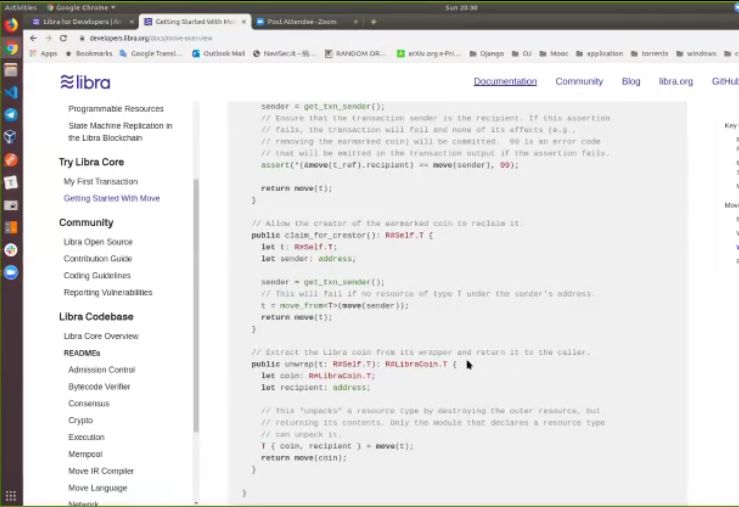Open Visual Studio Code from dock
This screenshot has height=507, width=739.
(x=11, y=92)
